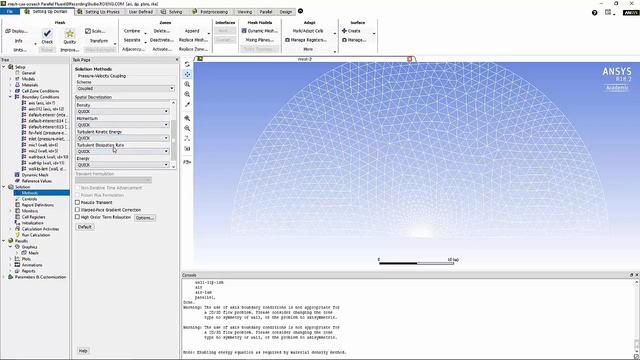Screen dimensions: 640x360
Task: Click the console vertical scrollbar
Action: click(637, 317)
